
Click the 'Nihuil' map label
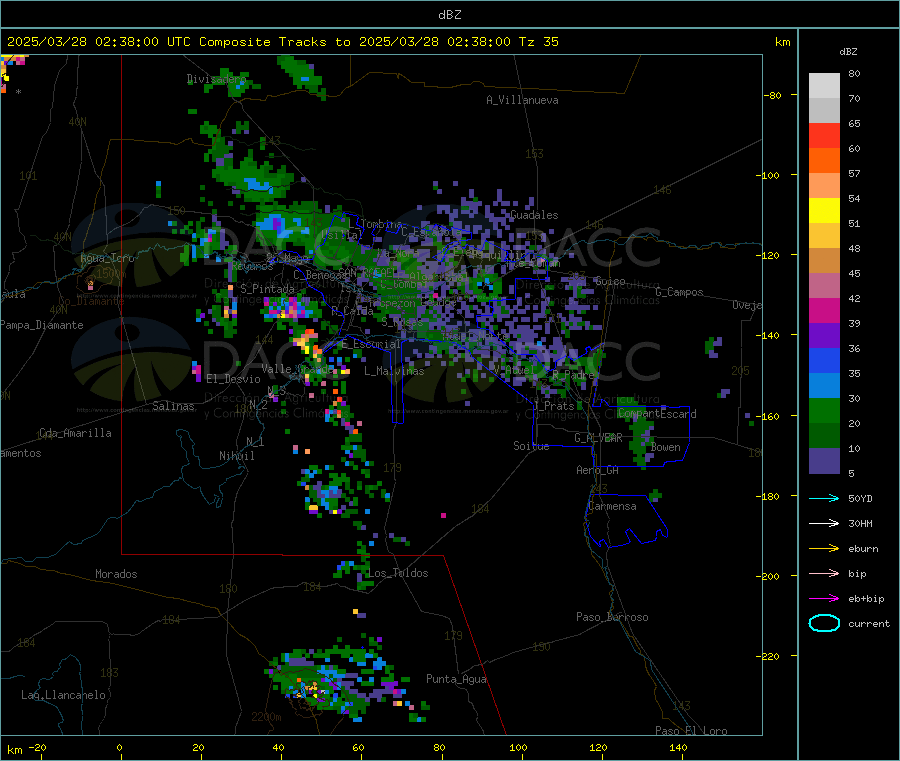click(236, 456)
